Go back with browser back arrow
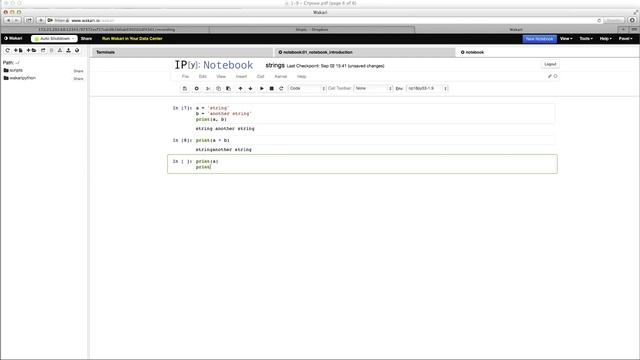This screenshot has height=360, width=640. pos(8,20)
